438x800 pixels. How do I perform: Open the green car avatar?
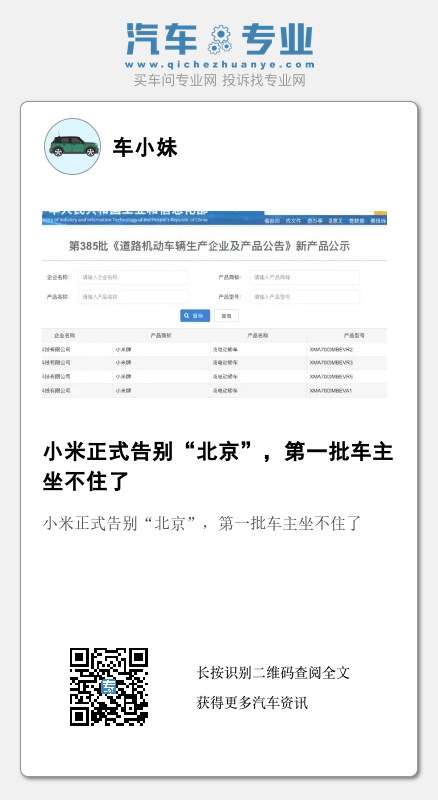pyautogui.click(x=72, y=146)
